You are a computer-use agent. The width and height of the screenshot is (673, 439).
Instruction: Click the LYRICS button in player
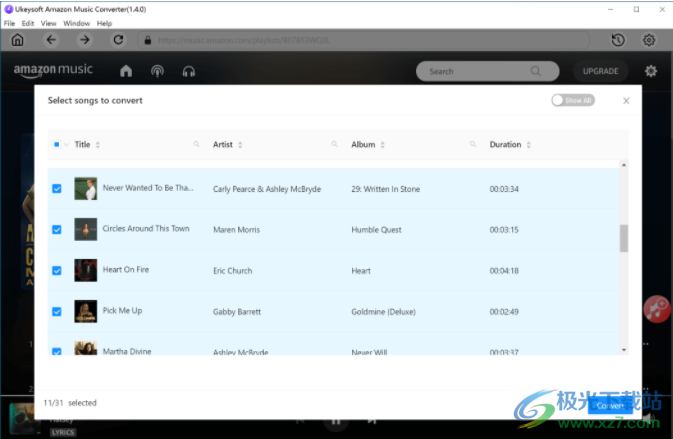[63, 432]
